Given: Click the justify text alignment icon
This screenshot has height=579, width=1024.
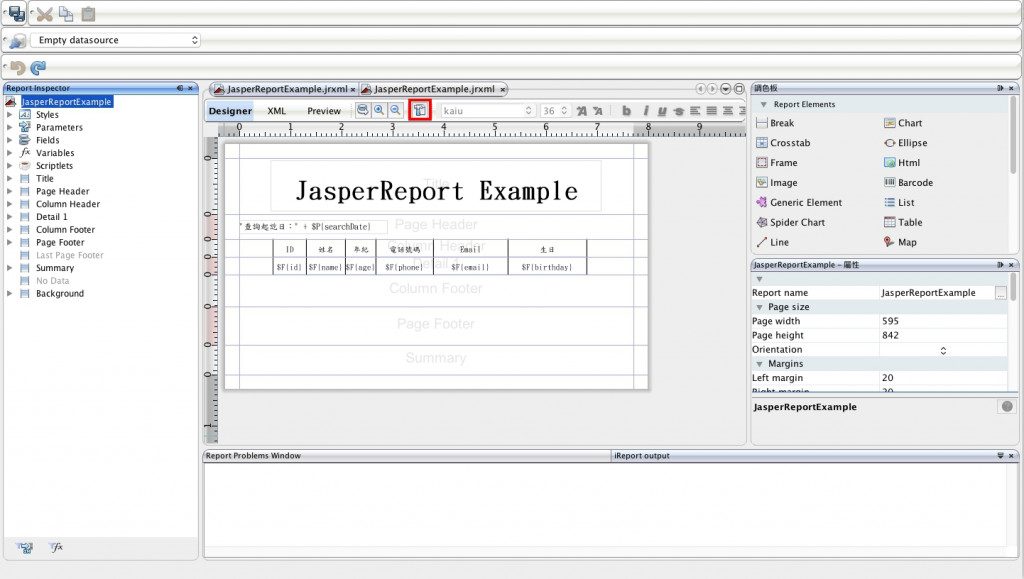Looking at the screenshot, I should point(711,111).
